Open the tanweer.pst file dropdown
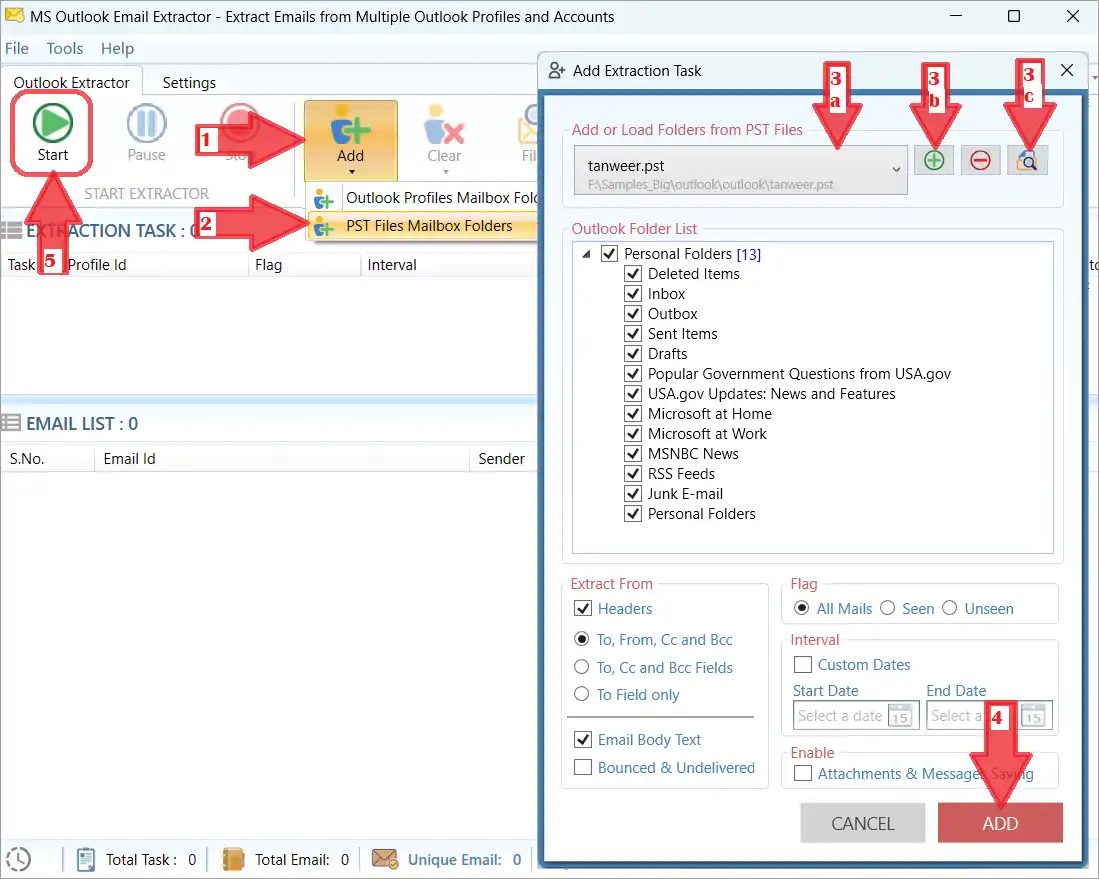Screen dimensions: 1099x879 coord(740,170)
